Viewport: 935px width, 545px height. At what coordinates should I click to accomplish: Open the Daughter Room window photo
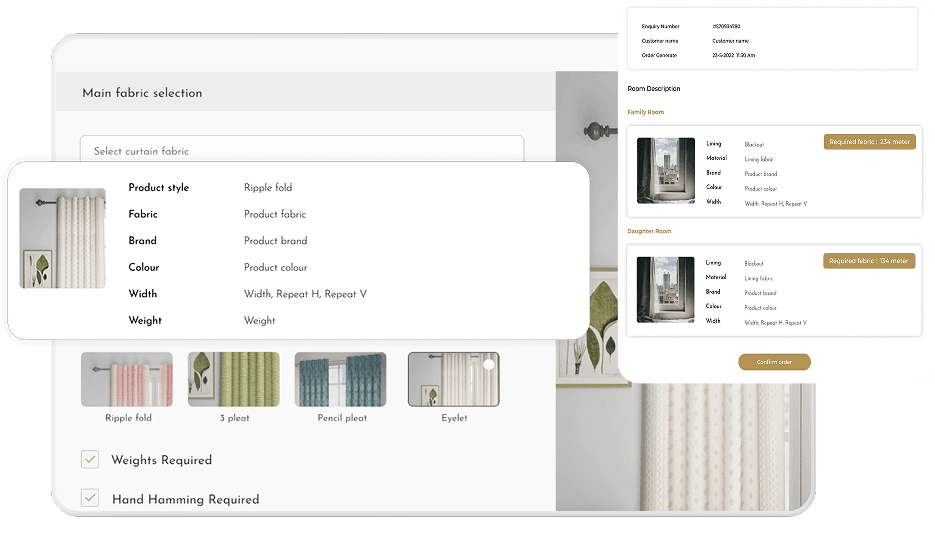coord(666,290)
